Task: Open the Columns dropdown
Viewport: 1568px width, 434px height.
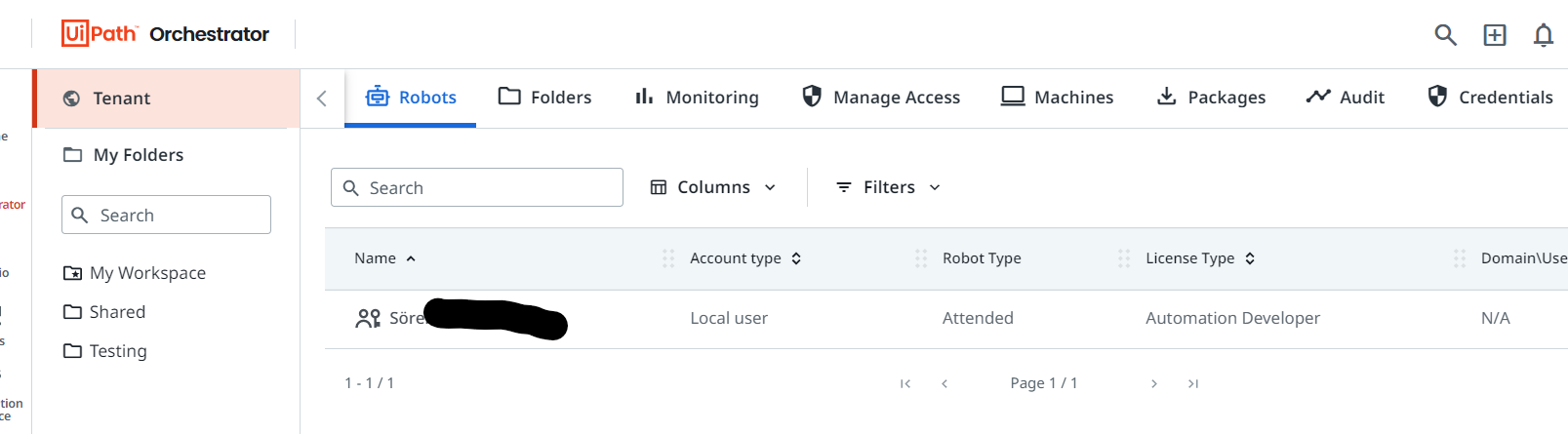Action: [713, 187]
